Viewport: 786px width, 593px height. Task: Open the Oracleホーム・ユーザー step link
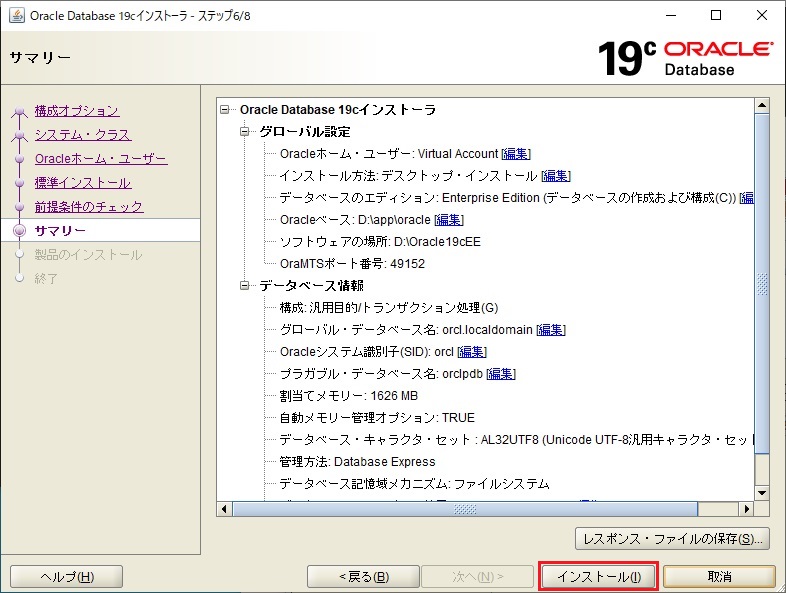point(101,159)
